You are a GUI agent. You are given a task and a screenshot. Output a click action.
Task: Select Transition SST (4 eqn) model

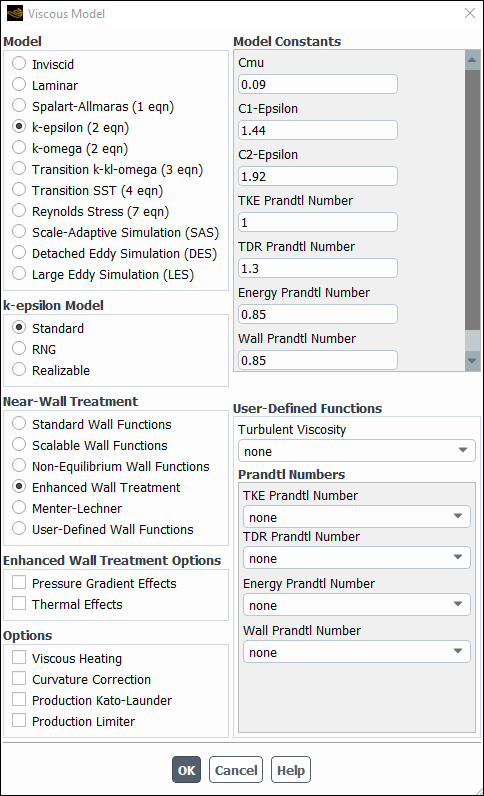[x=19, y=190]
